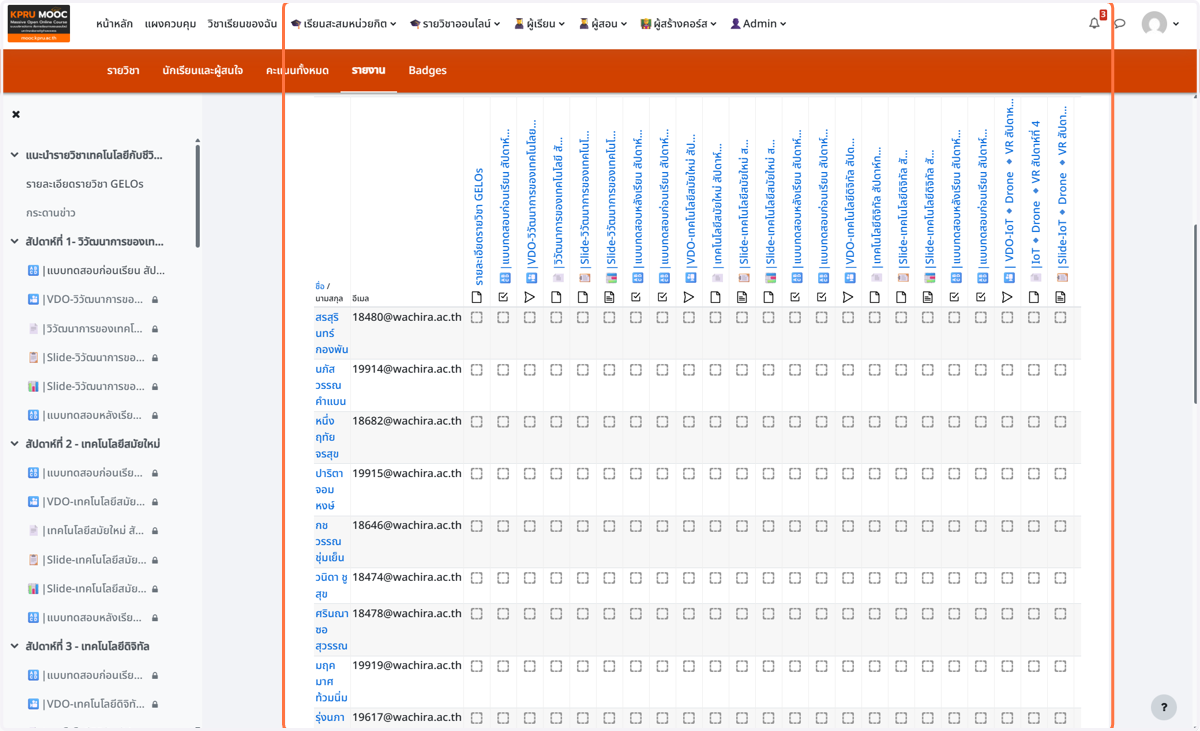Tick GELOs checkbox for 18480@wachira.ac.th

(x=477, y=318)
